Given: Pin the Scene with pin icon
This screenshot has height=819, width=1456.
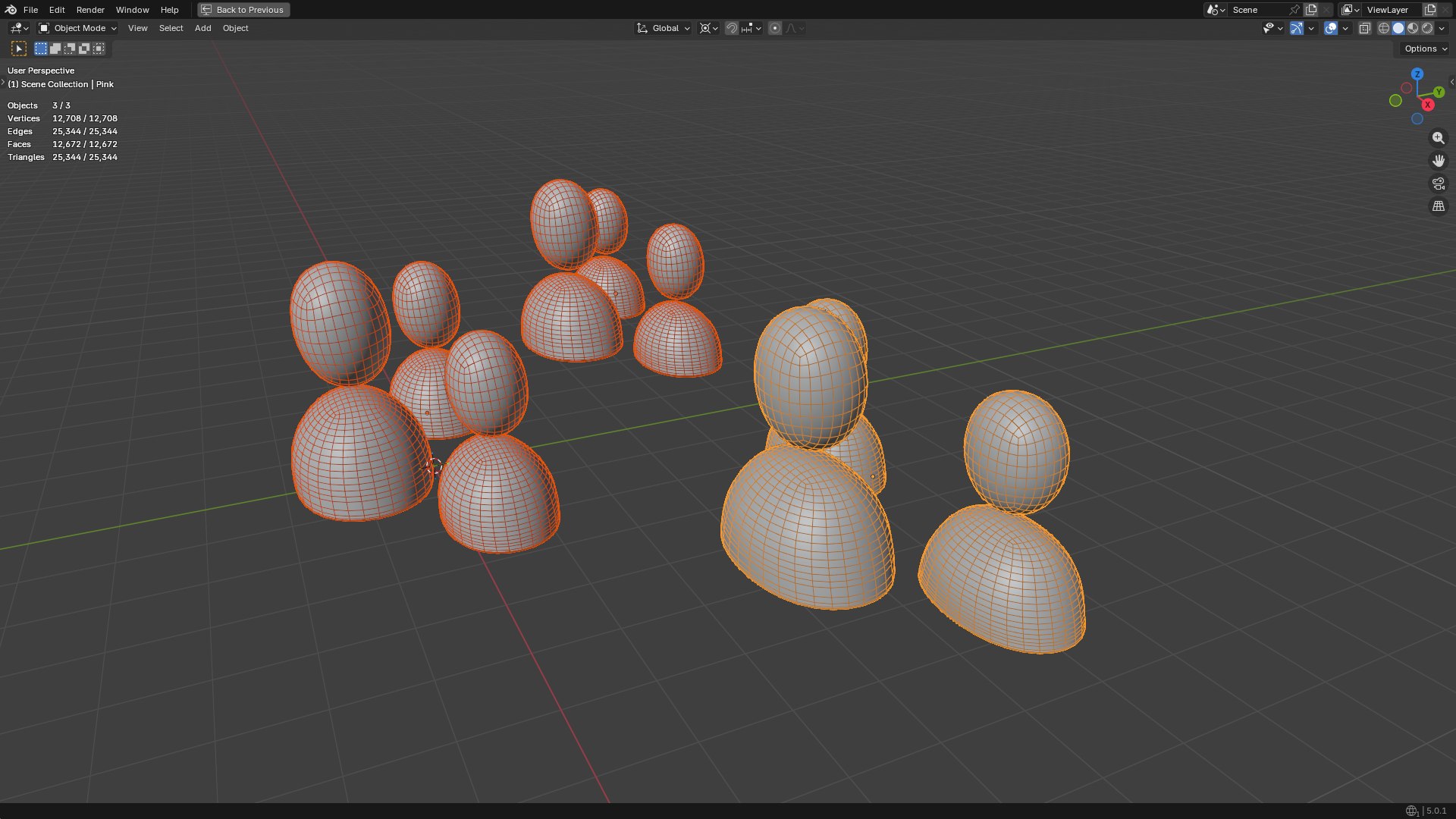Looking at the screenshot, I should coord(1294,10).
